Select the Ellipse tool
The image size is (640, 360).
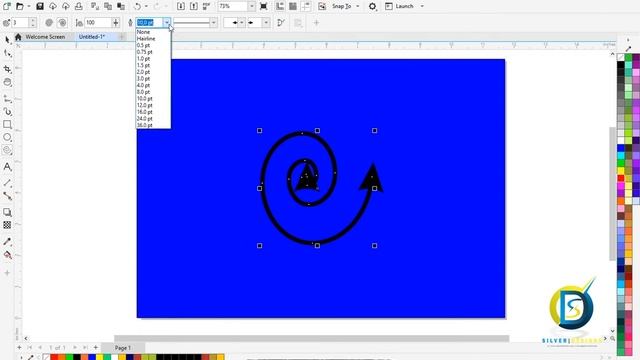pos(7,137)
